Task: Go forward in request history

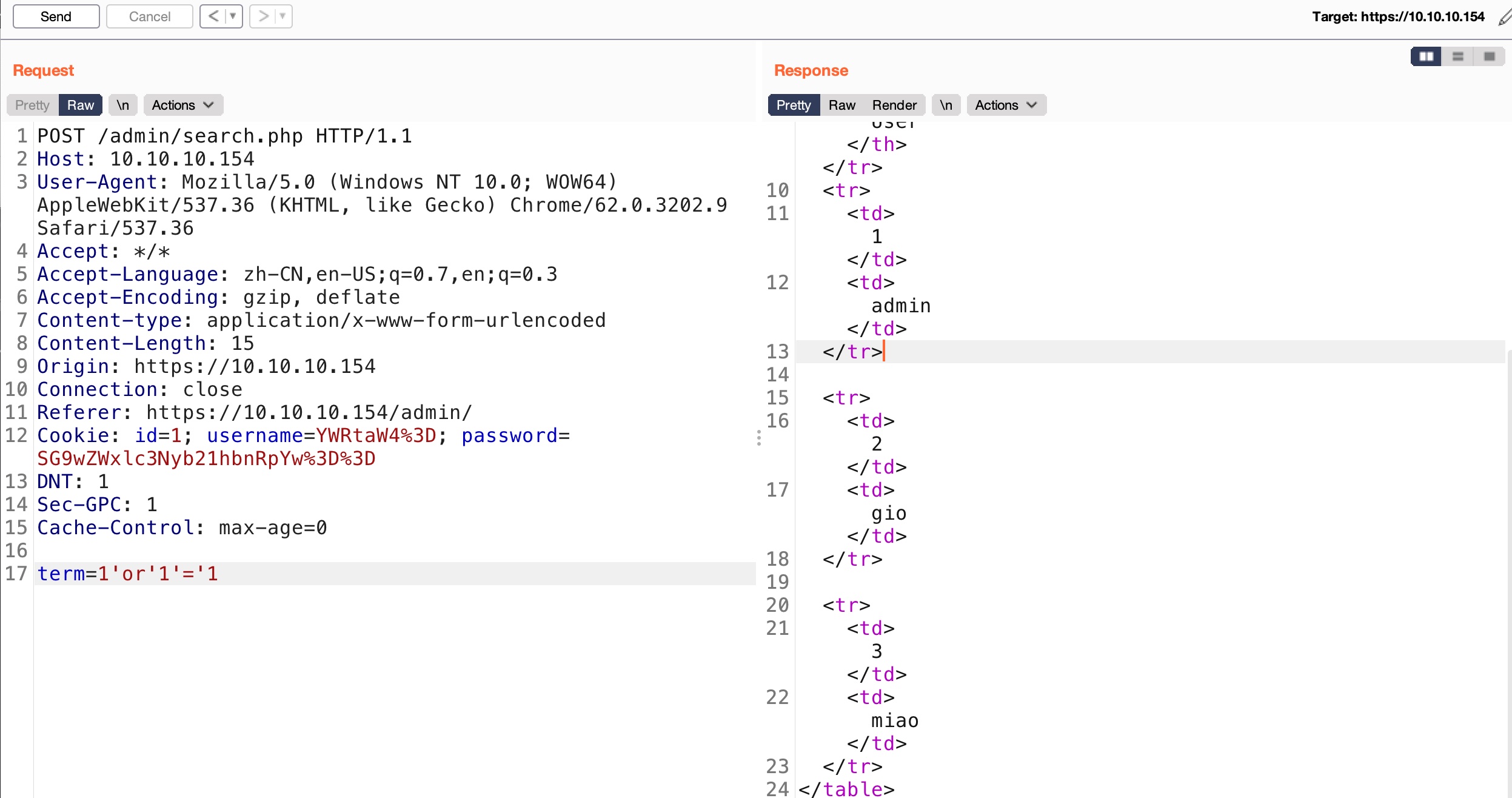Action: click(263, 16)
